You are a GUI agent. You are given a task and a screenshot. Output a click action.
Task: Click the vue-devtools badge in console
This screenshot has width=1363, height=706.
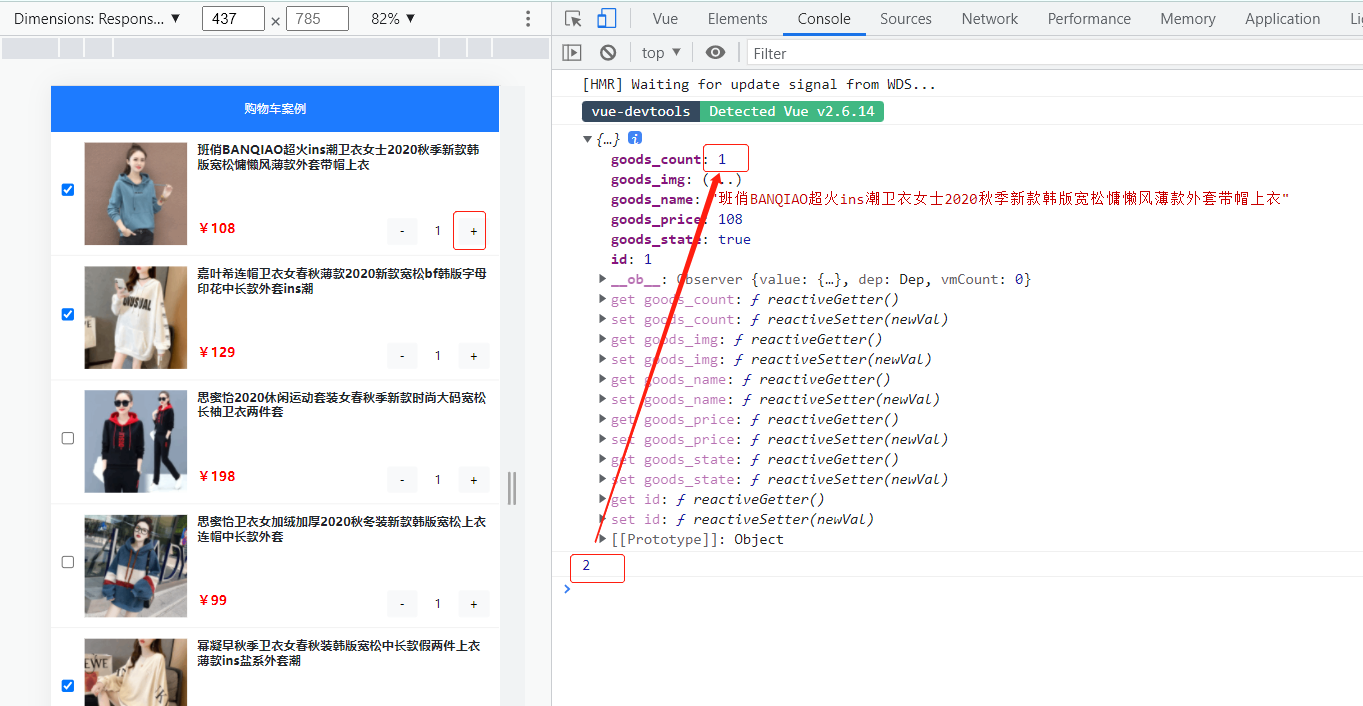pyautogui.click(x=641, y=111)
